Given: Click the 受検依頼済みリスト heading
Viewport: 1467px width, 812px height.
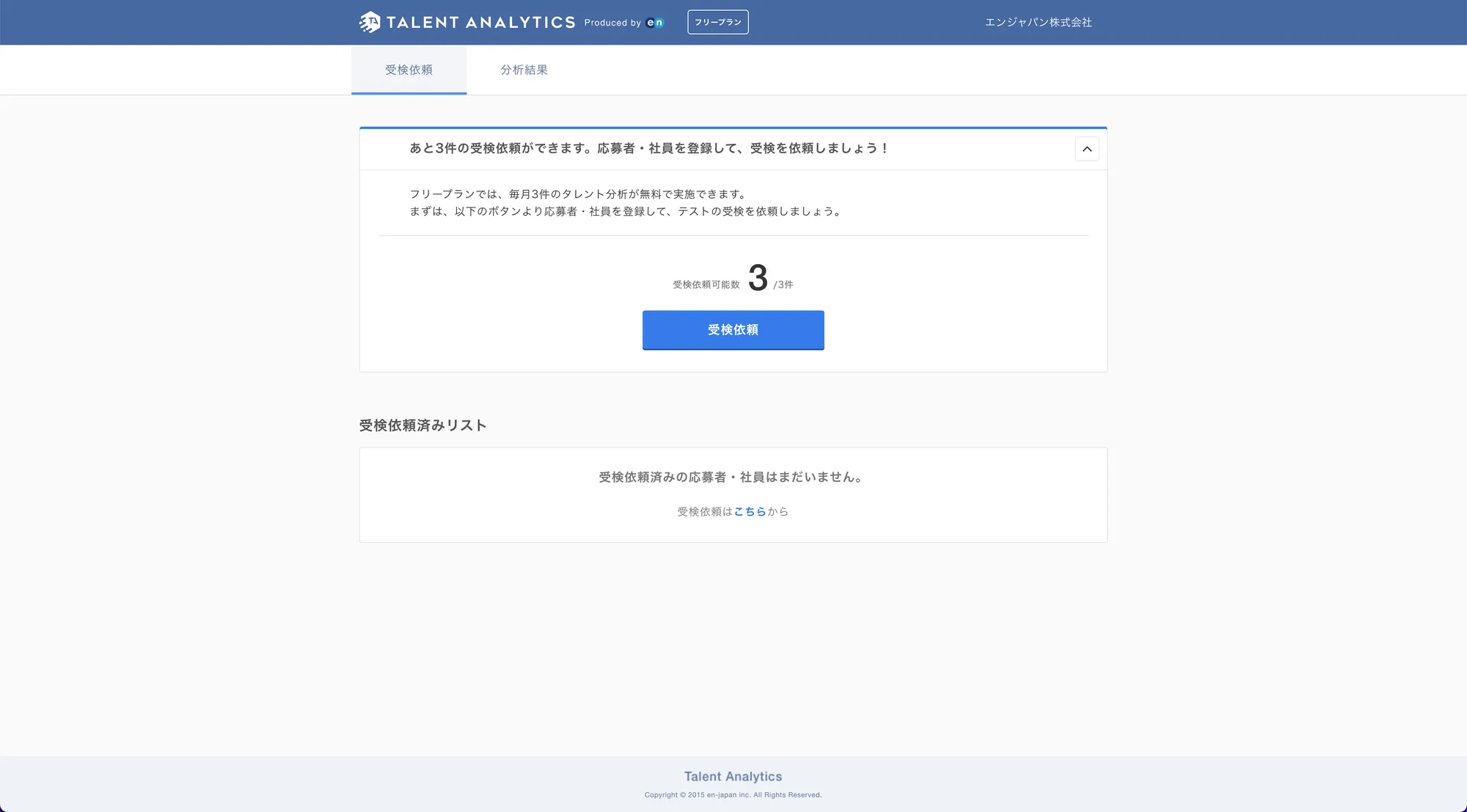Looking at the screenshot, I should point(422,425).
